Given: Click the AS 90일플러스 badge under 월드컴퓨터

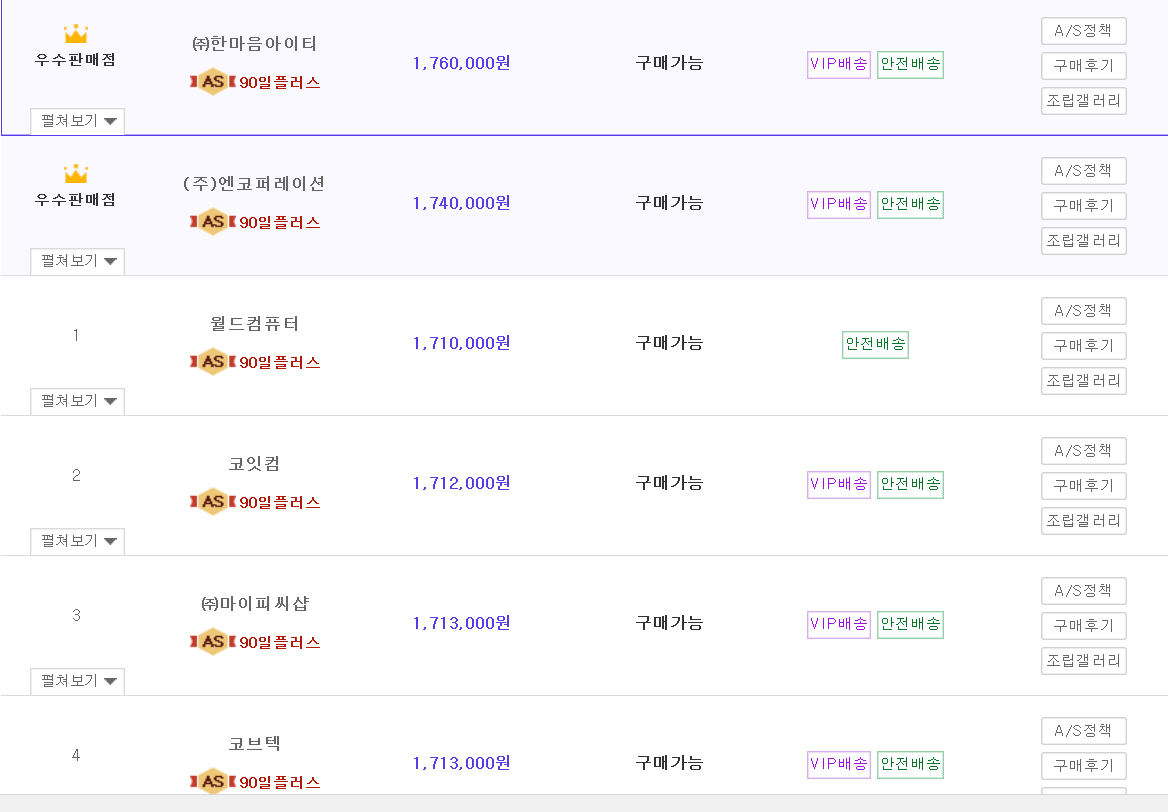Looking at the screenshot, I should (x=255, y=362).
